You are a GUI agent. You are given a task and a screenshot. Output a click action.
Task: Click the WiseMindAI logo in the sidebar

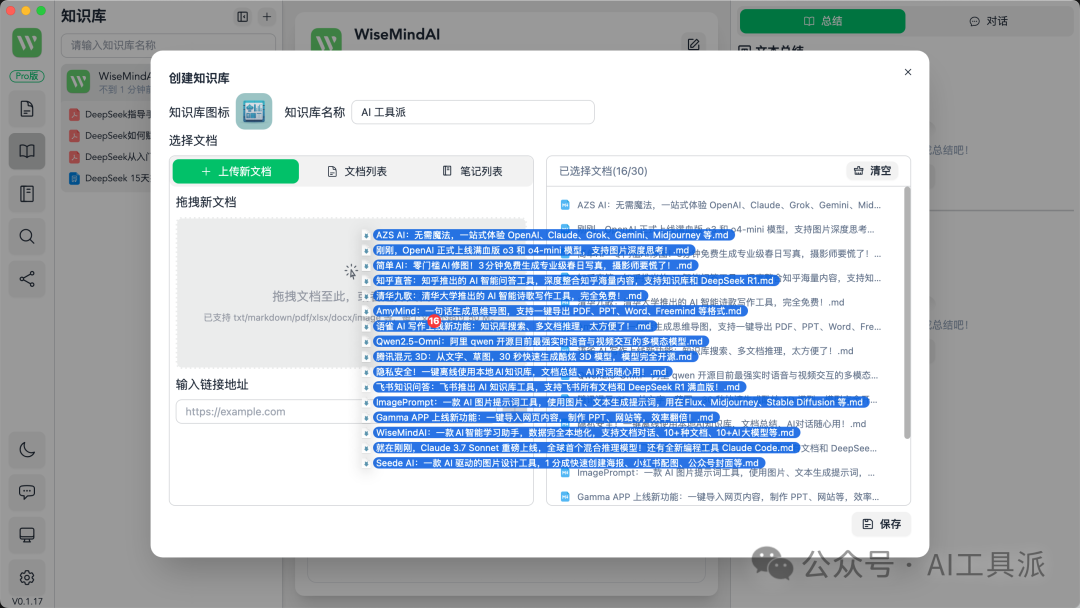tap(27, 43)
